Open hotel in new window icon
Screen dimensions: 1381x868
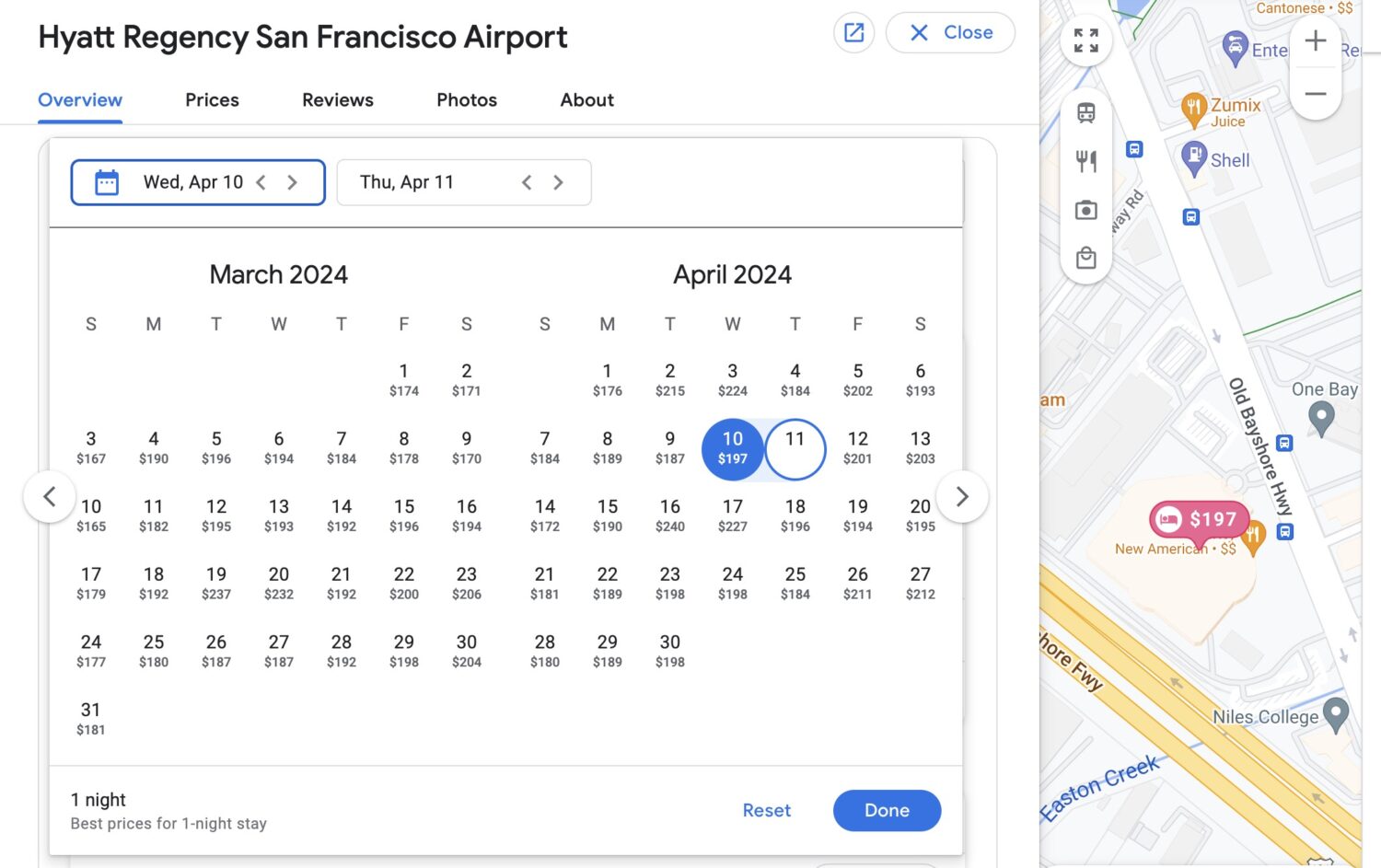pos(853,33)
